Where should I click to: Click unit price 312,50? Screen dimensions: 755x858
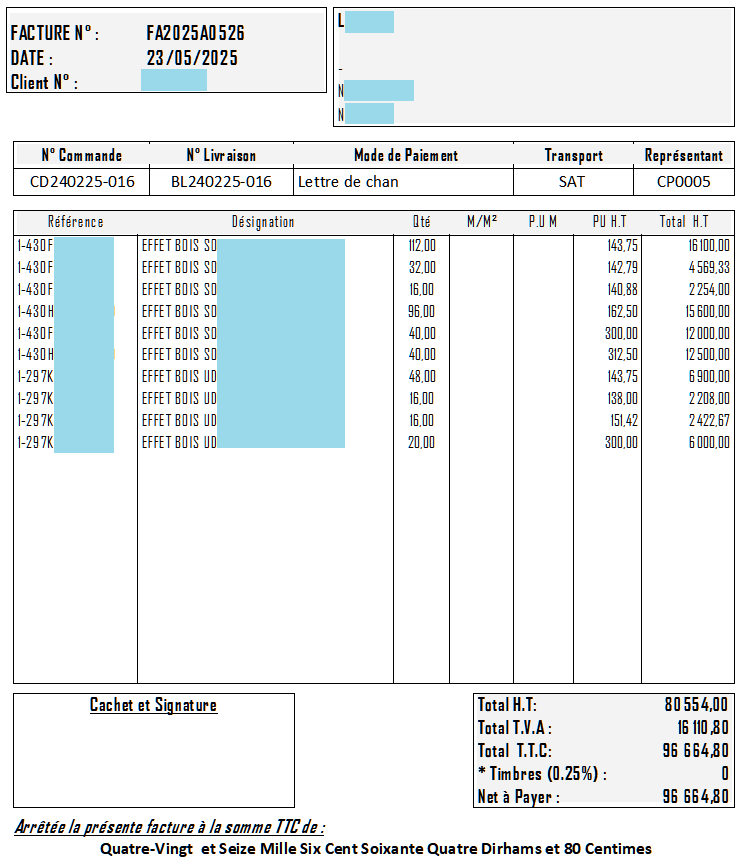coord(623,355)
